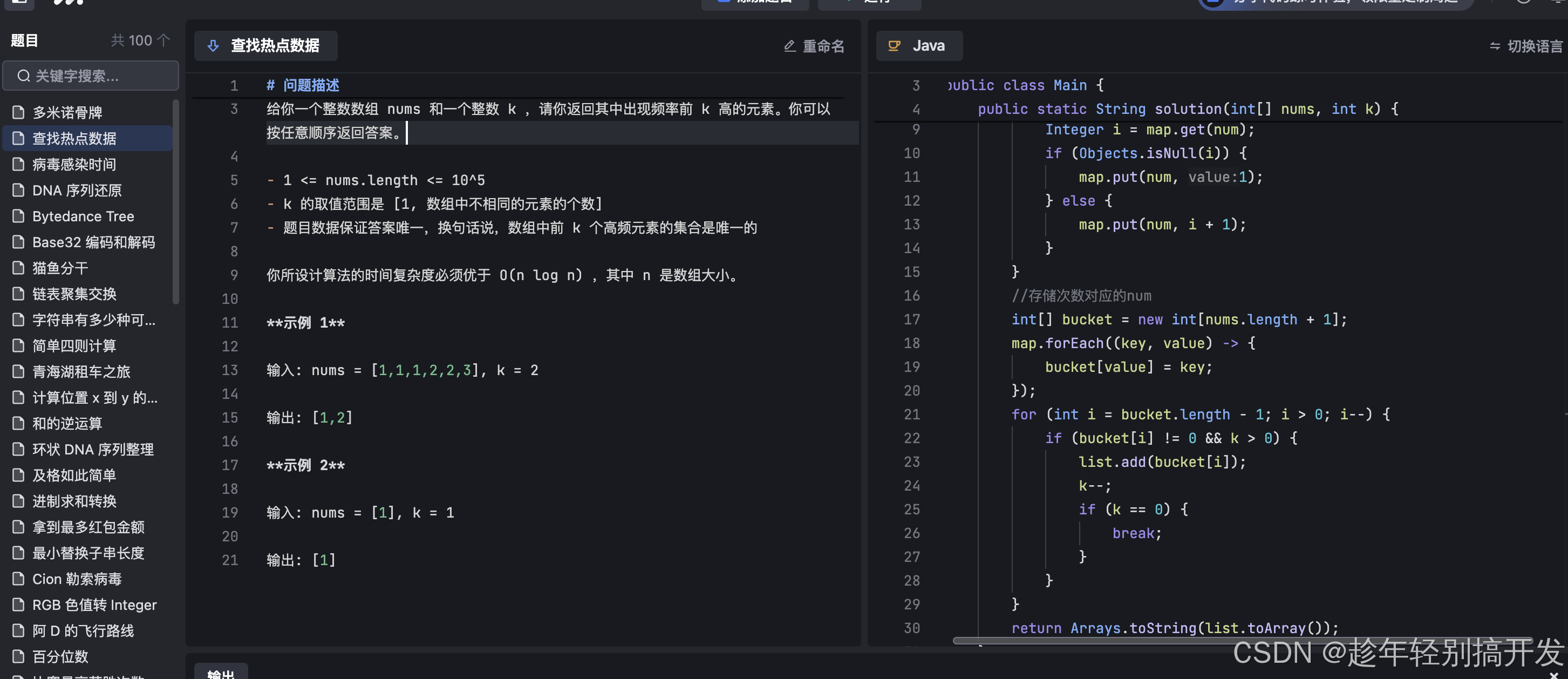Open the 切换语言 language switcher

[1533, 46]
